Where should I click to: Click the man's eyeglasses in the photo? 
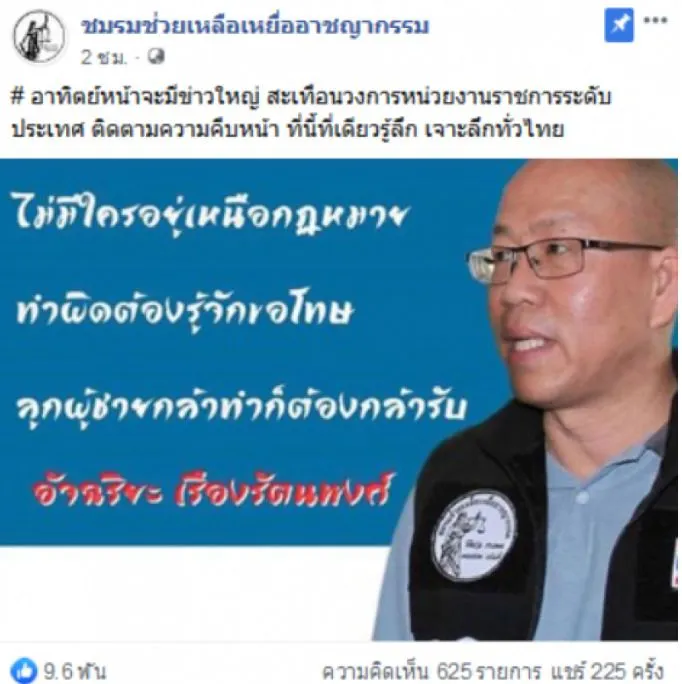point(563,260)
